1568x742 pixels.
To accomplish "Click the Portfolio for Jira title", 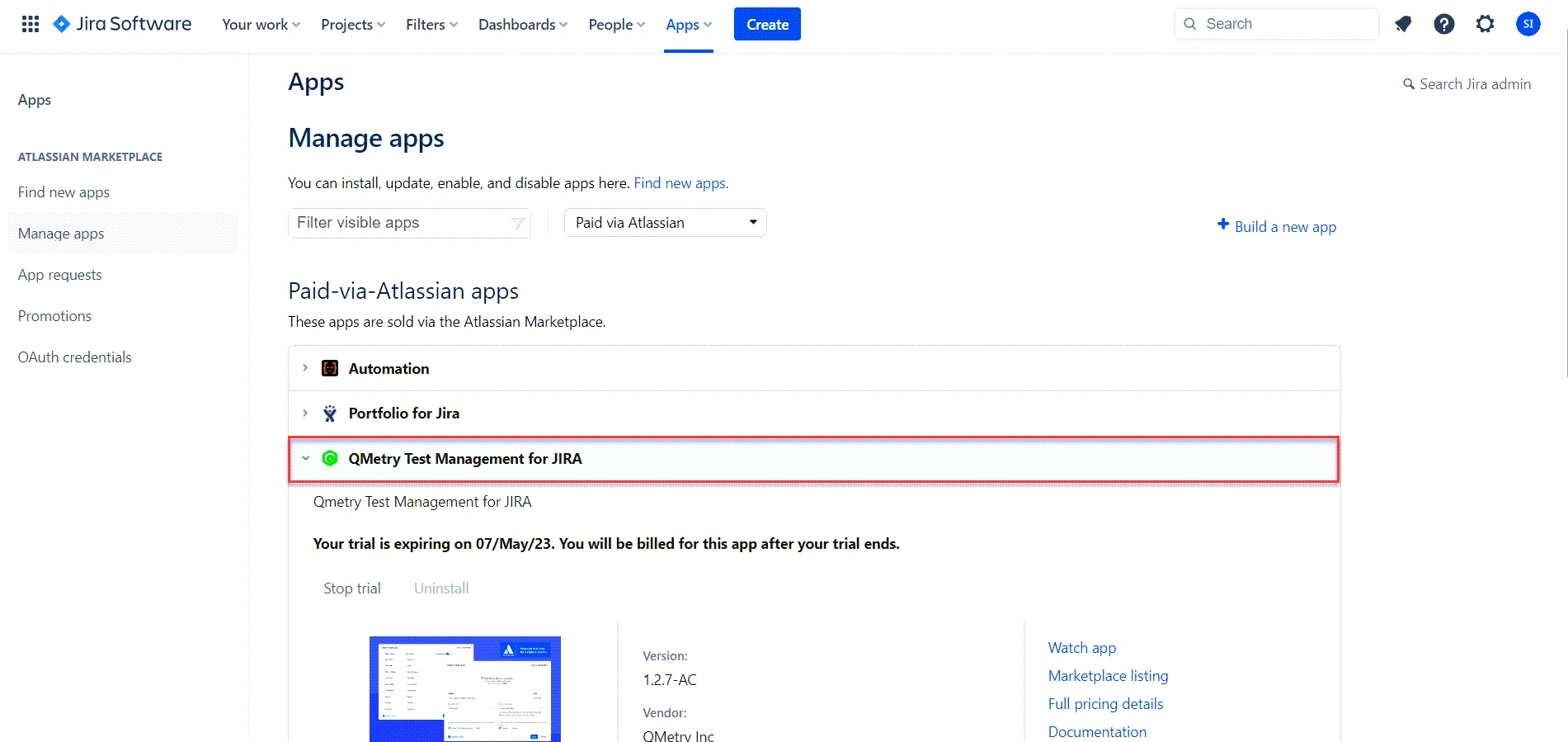I will [x=404, y=414].
